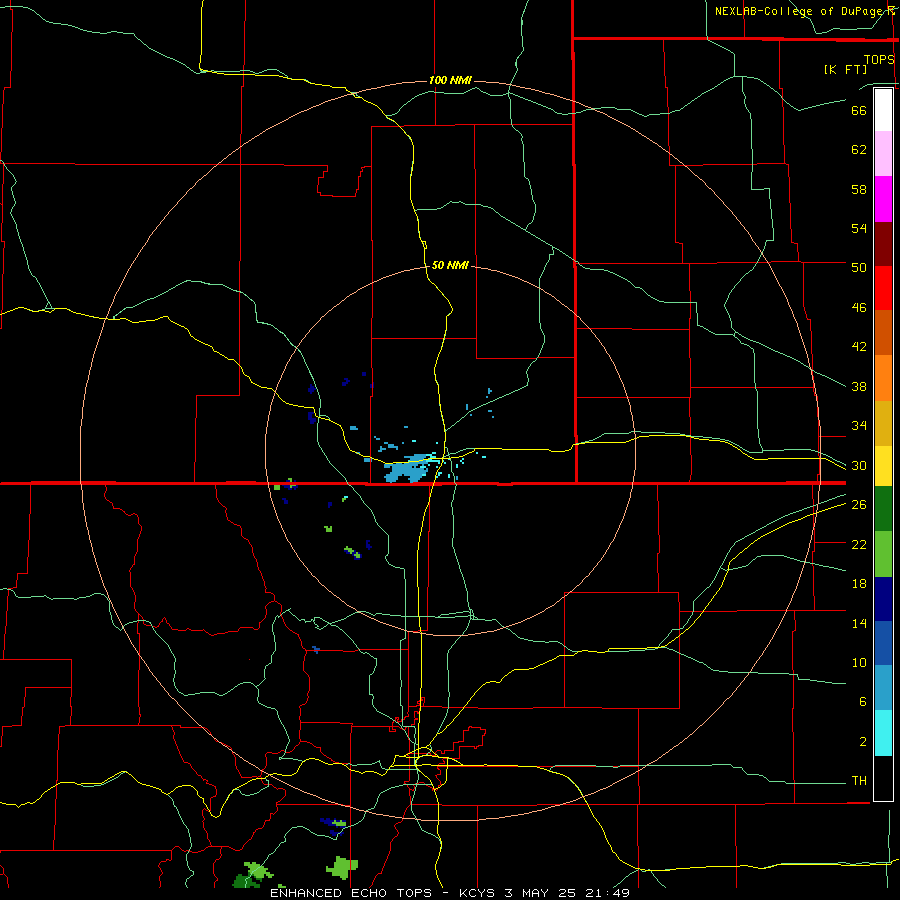Click legend value 38
Screen dimensions: 900x900
pyautogui.click(x=859, y=386)
